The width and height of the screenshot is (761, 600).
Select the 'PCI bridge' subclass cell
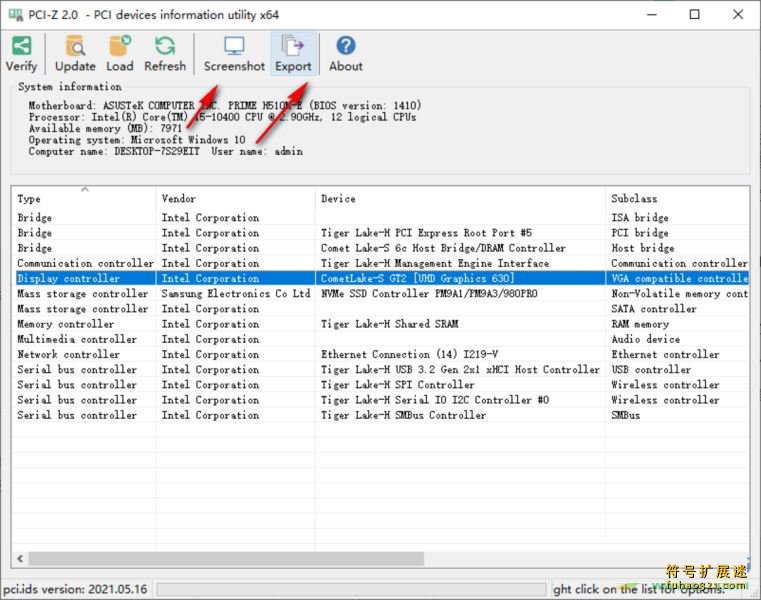[640, 233]
